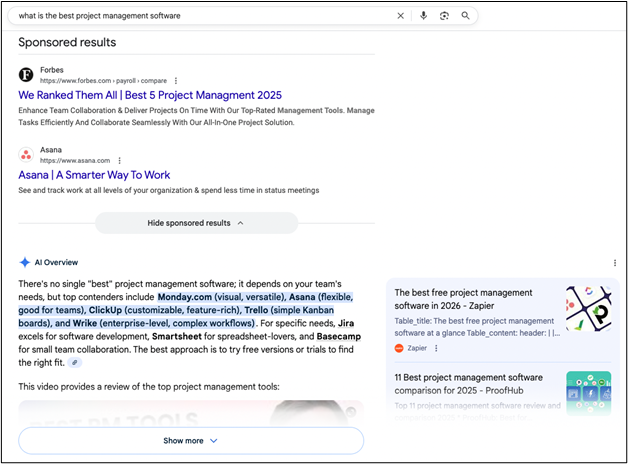Screen dimensions: 628x464
Task: Click the Forbes site name text
Action: 52,70
